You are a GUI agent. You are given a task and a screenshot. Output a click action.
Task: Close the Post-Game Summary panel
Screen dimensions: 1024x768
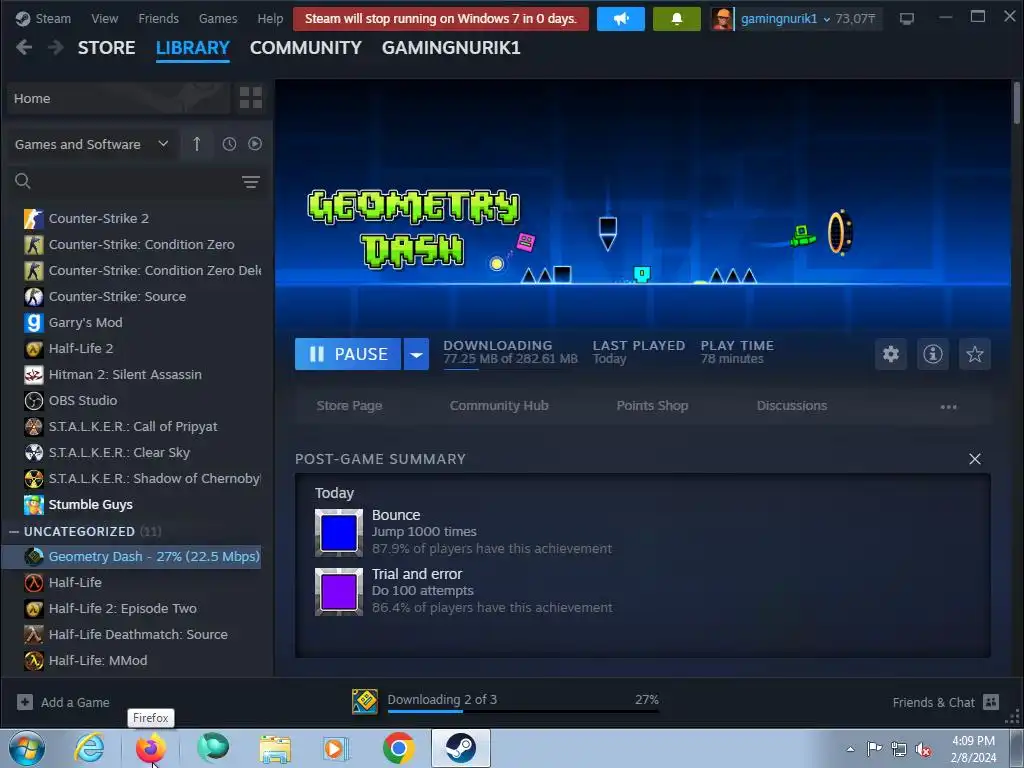pyautogui.click(x=974, y=459)
